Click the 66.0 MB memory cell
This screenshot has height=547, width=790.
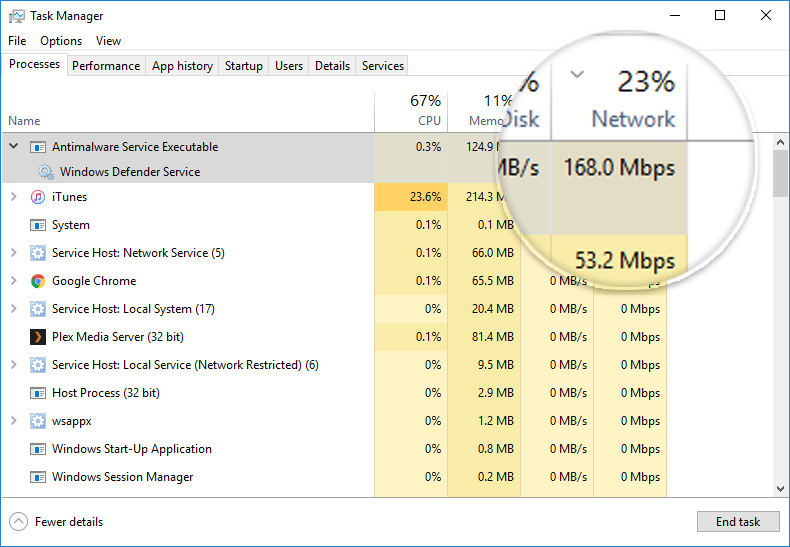coord(484,253)
